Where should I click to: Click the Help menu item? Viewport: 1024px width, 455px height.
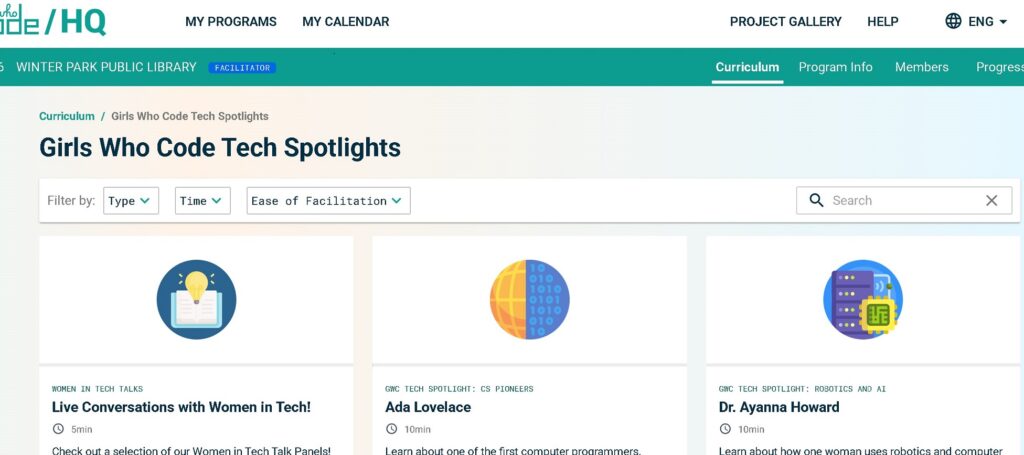click(x=883, y=21)
